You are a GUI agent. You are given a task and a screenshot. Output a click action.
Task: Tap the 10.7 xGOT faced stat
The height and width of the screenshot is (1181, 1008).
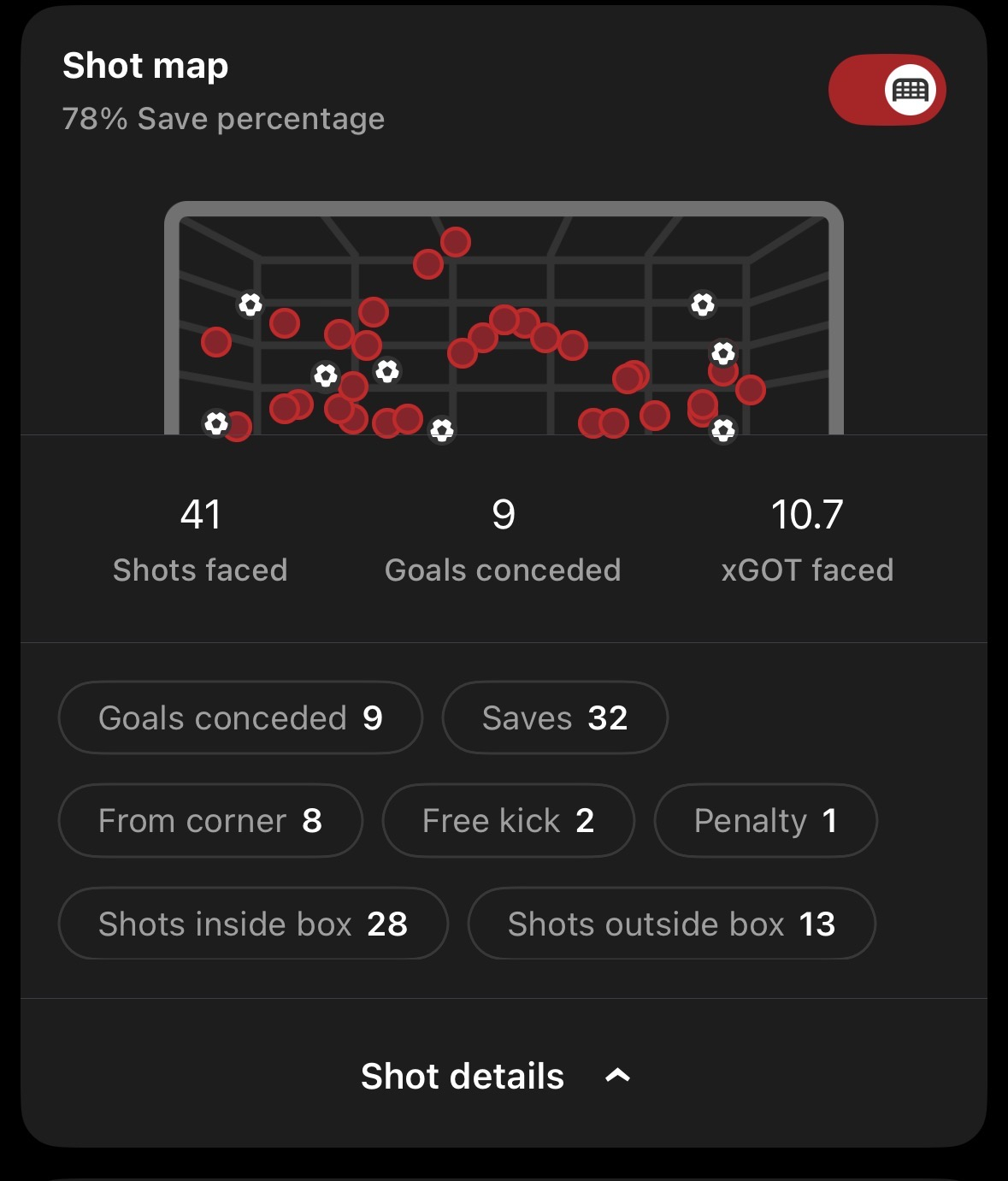pyautogui.click(x=807, y=540)
